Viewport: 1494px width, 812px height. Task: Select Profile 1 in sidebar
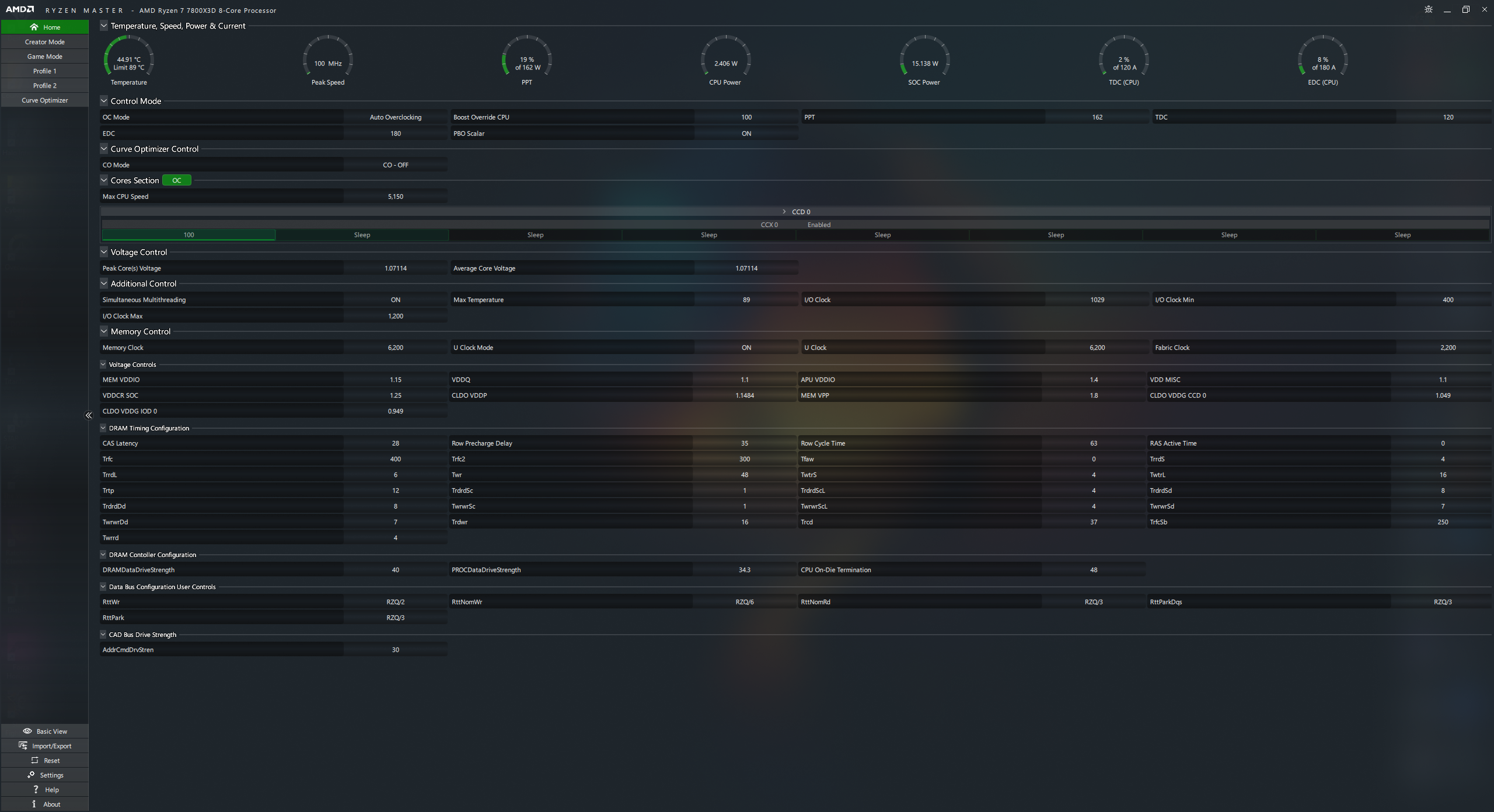pos(44,71)
